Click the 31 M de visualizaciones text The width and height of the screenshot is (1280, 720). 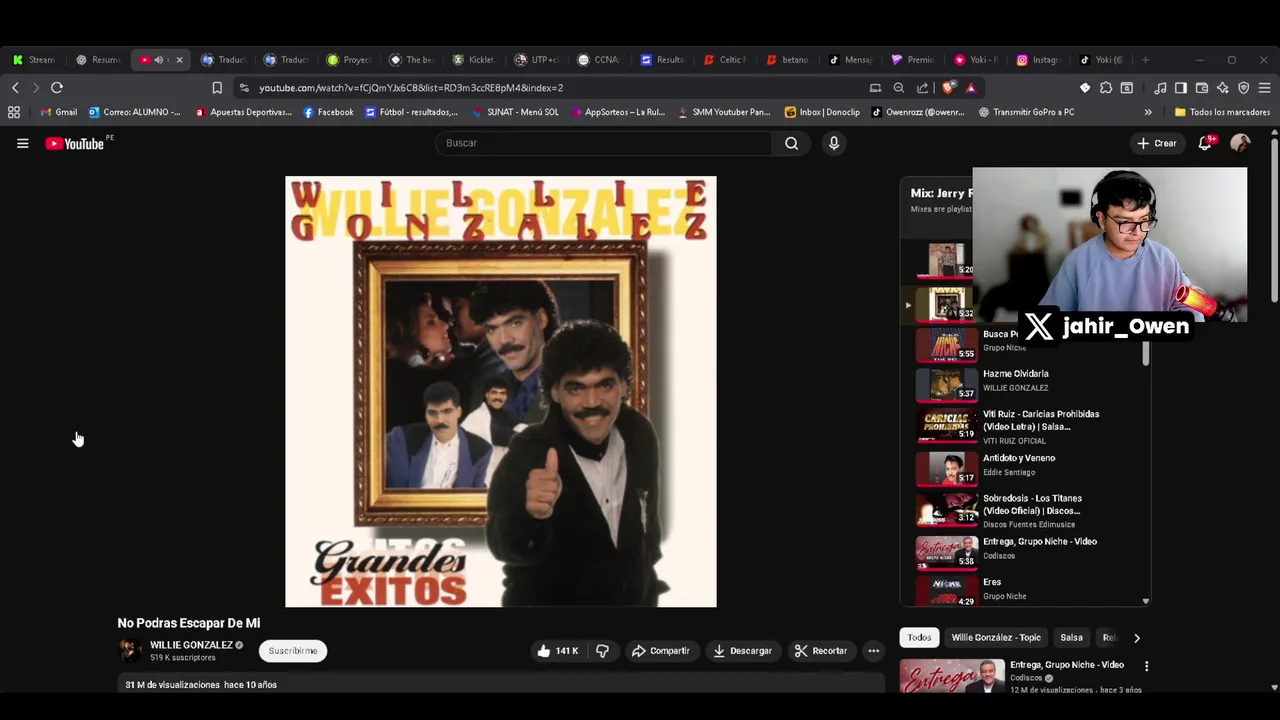pos(172,685)
